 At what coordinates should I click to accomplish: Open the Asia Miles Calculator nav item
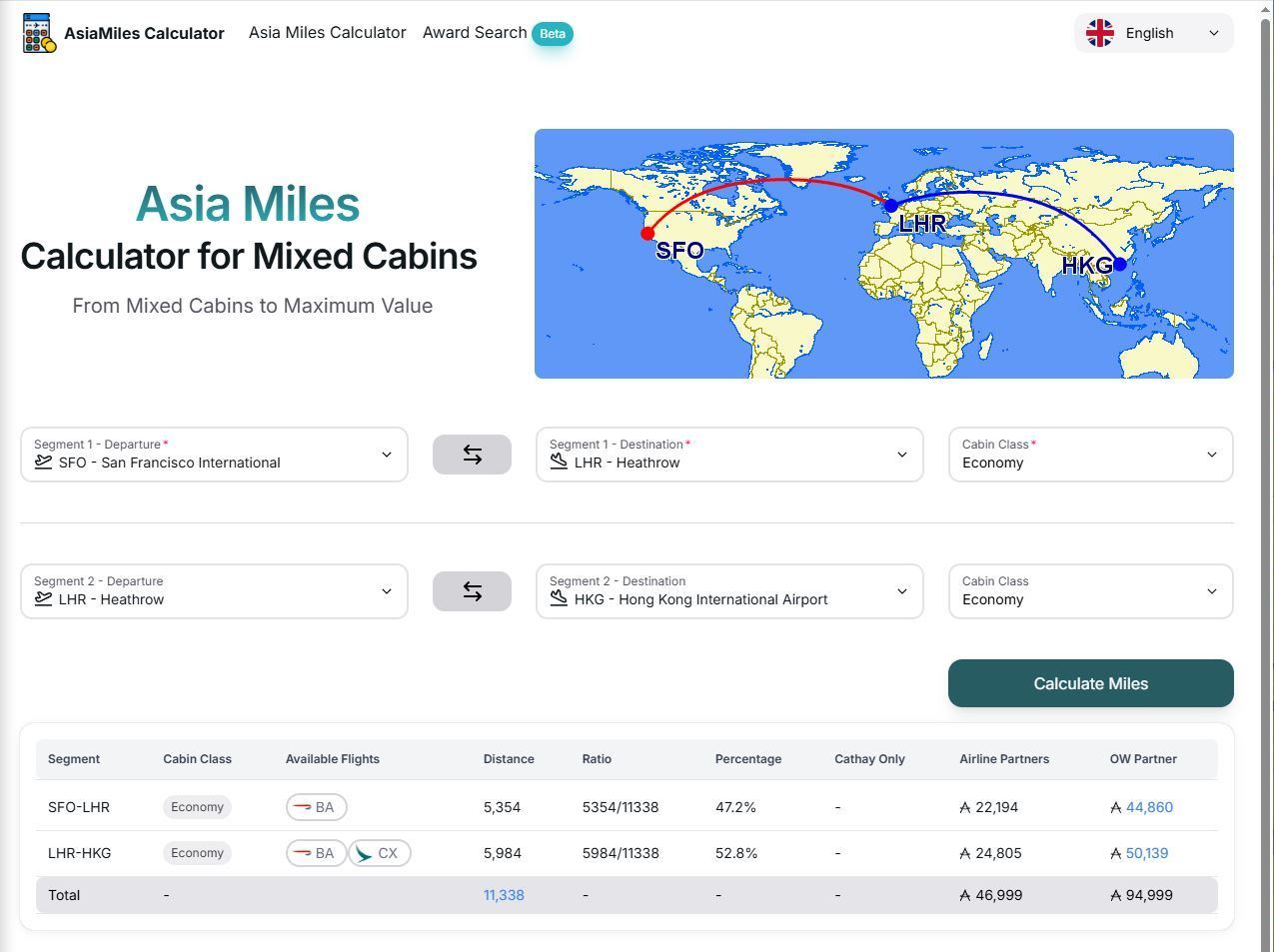coord(327,33)
